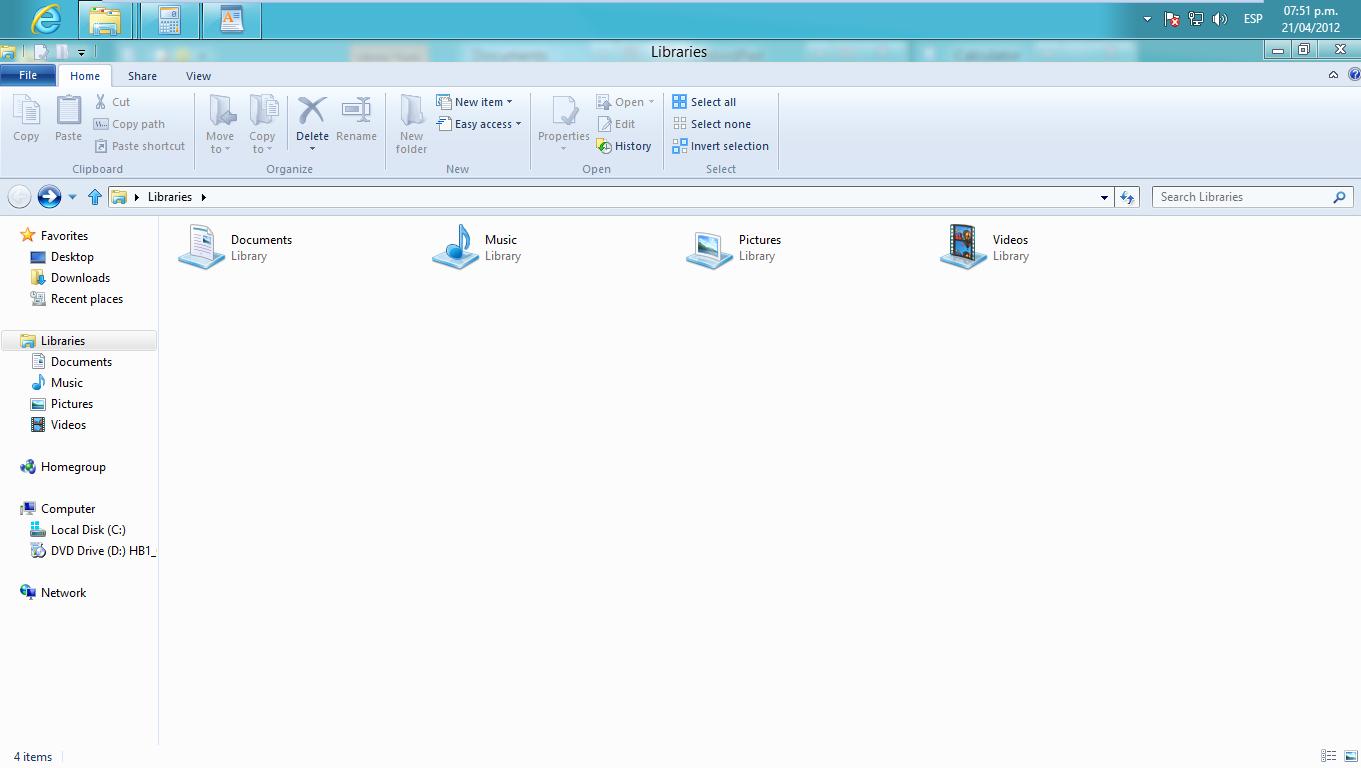The width and height of the screenshot is (1361, 768).
Task: Switch to details view in status bar
Action: tap(1328, 757)
